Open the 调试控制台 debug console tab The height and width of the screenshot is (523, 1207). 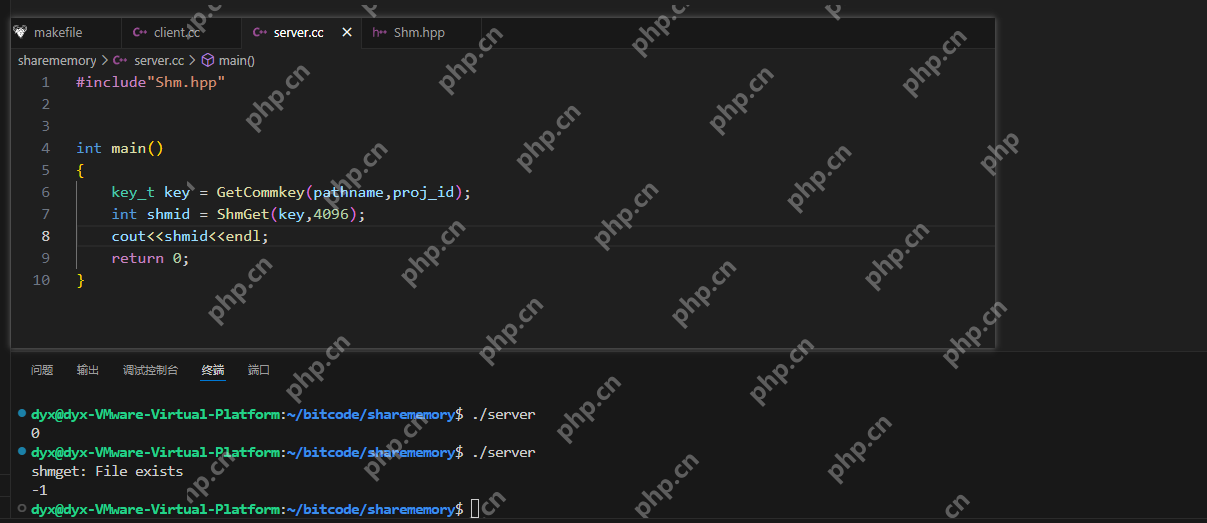[x=150, y=370]
